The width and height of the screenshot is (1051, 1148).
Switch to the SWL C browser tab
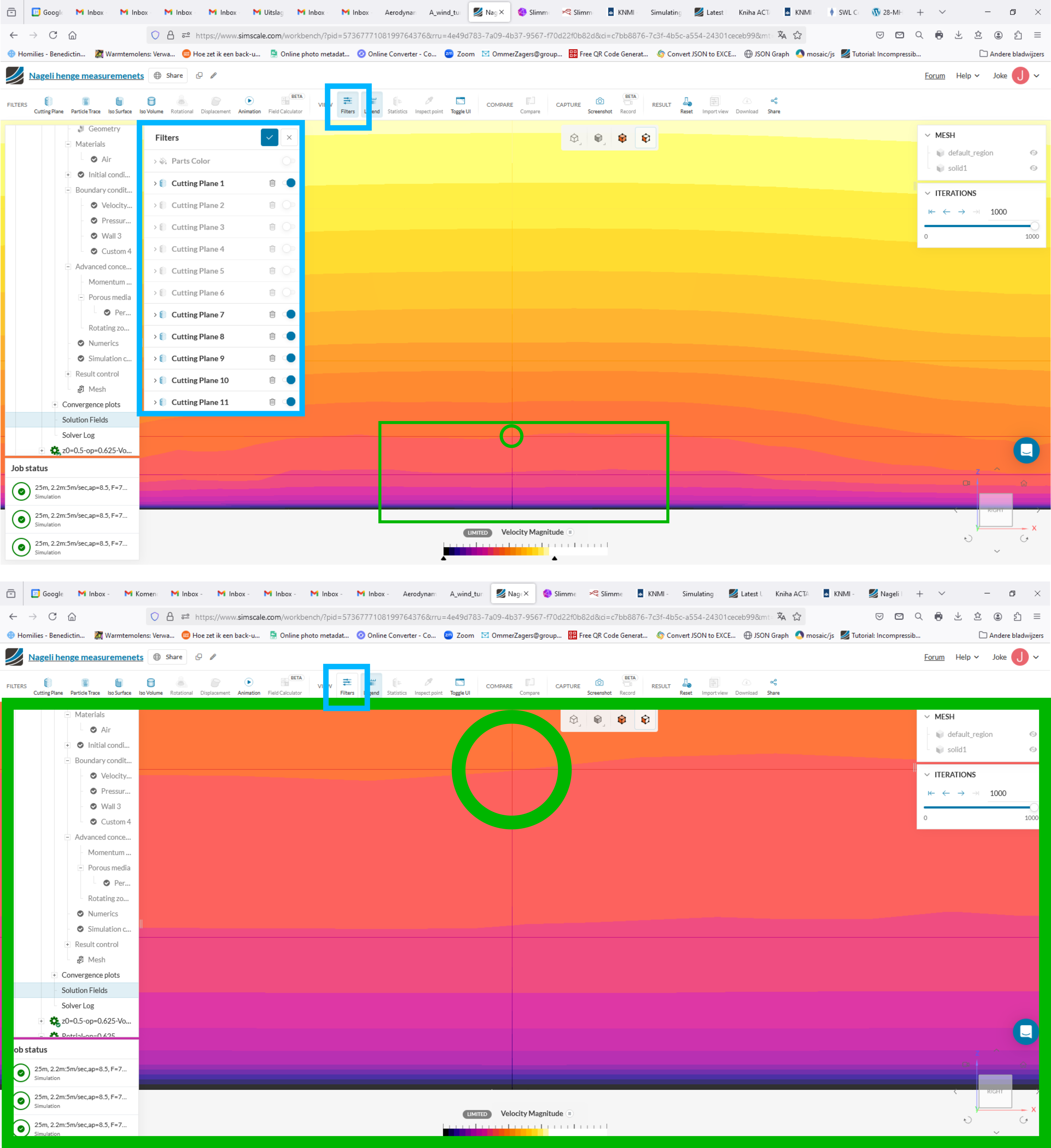click(843, 12)
